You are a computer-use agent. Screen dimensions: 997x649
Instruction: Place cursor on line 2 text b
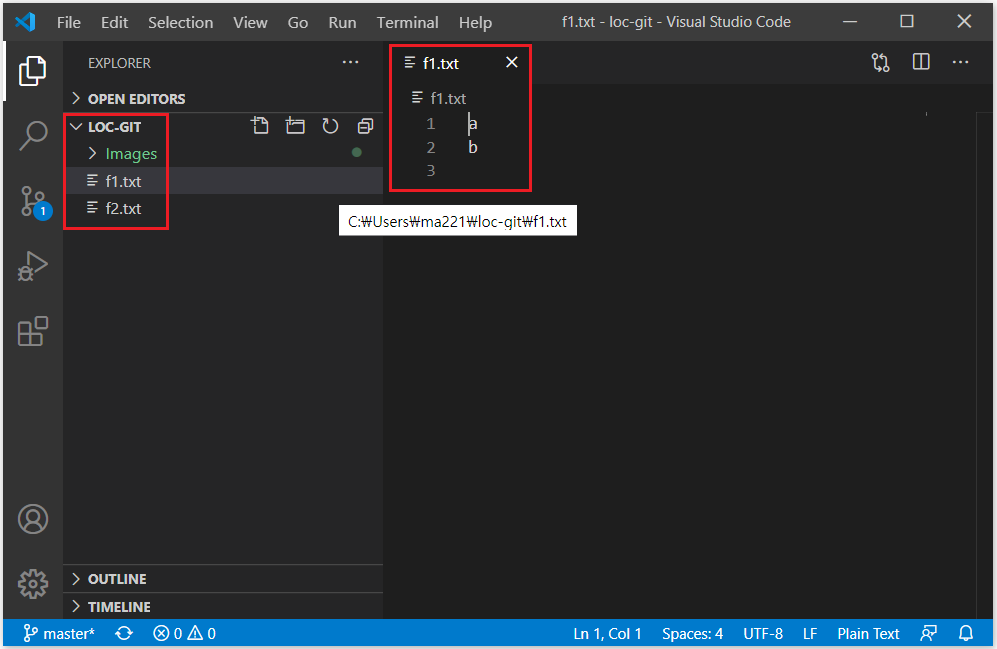click(x=472, y=147)
